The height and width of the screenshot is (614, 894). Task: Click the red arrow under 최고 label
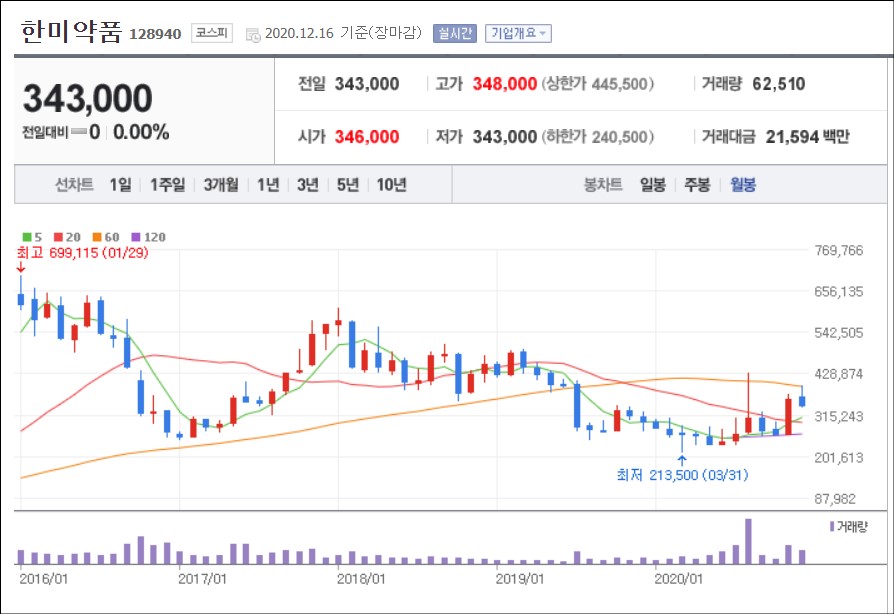click(x=21, y=267)
